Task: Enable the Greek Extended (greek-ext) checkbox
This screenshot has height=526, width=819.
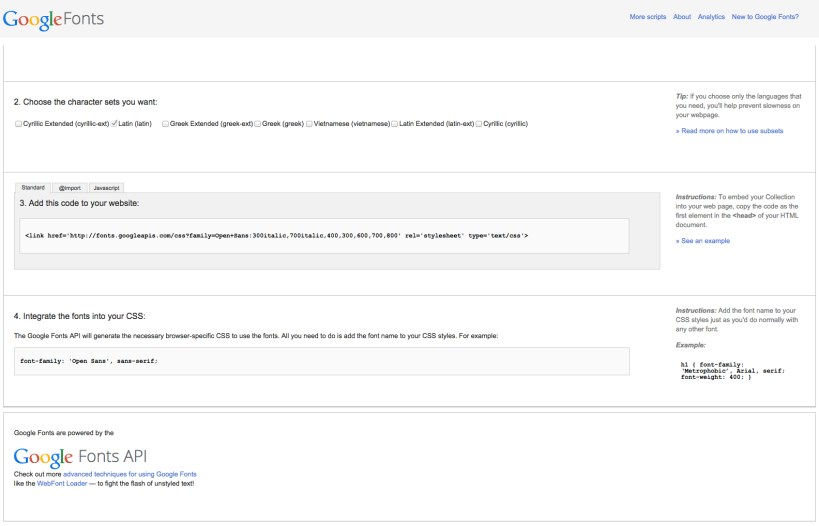Action: 165,124
